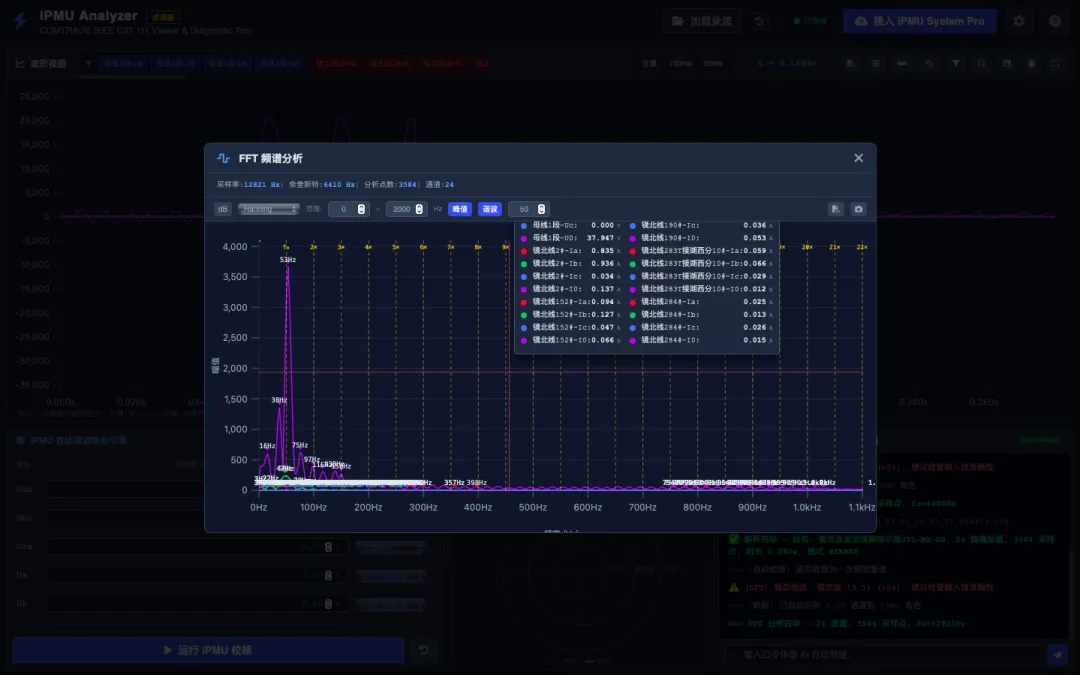
Task: Click reload icon next to 加载录波
Action: 759,21
